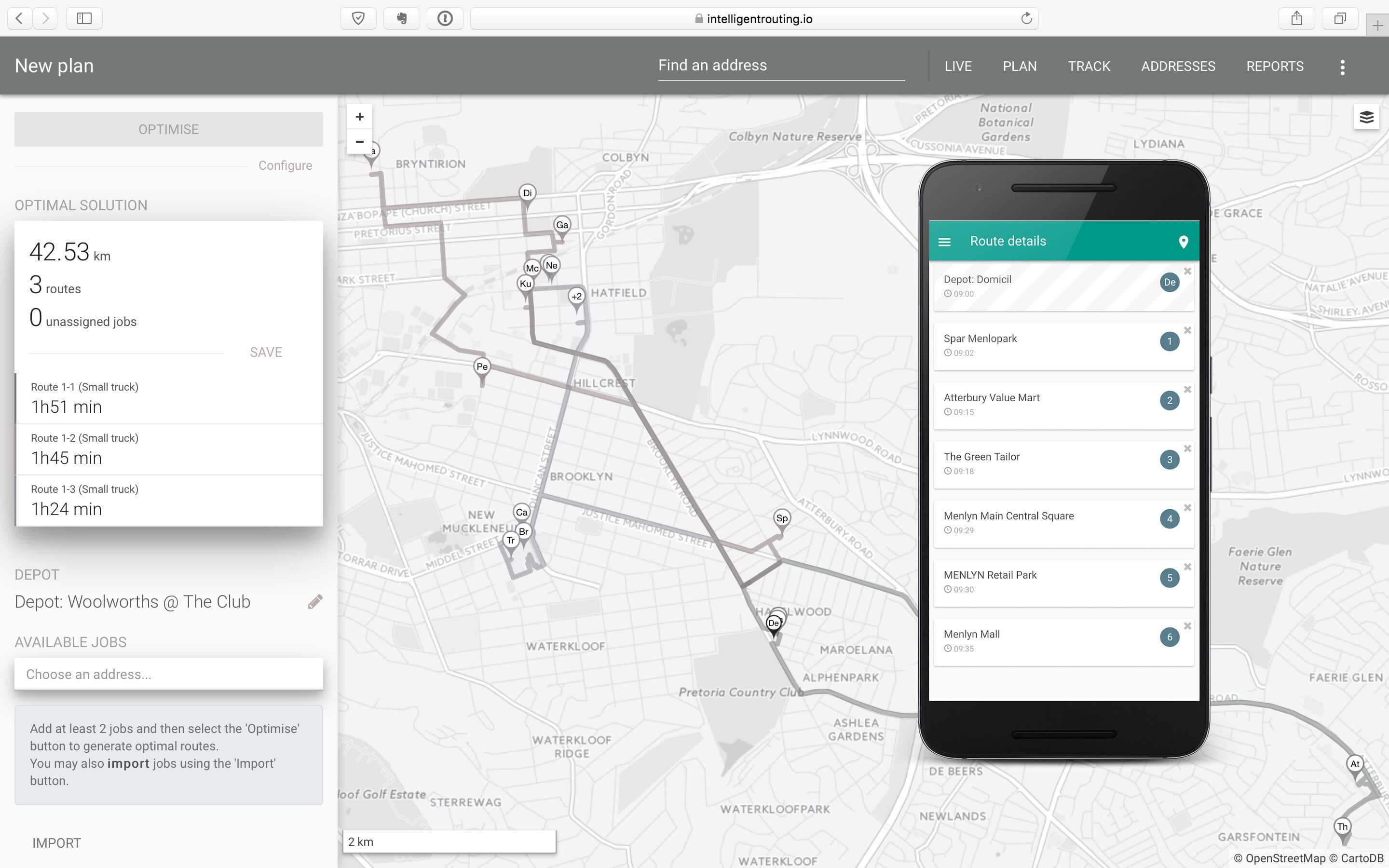
Task: Click the pencil icon to edit depot
Action: (x=315, y=602)
